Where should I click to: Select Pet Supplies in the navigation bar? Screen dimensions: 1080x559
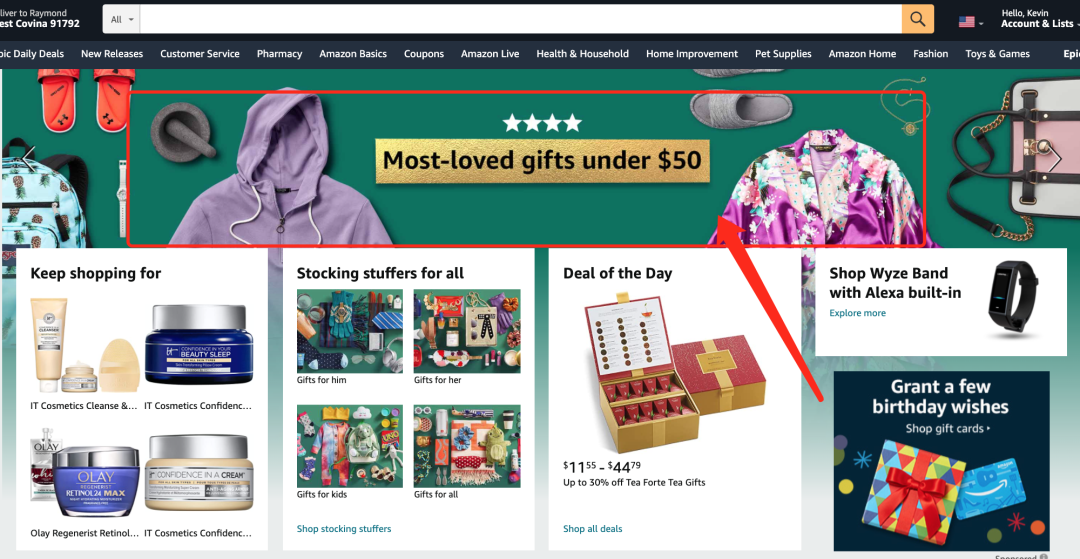point(783,54)
